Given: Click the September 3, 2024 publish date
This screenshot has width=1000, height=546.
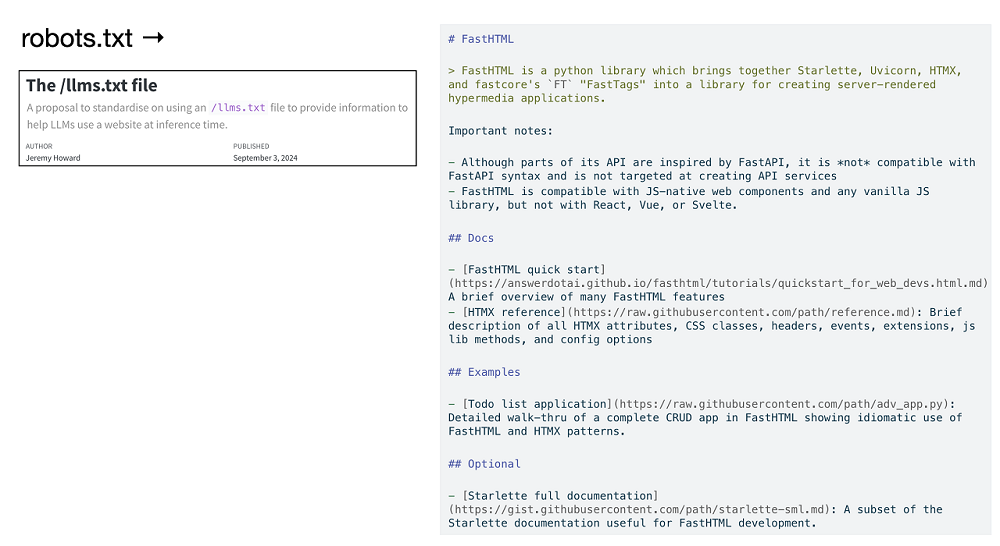Looking at the screenshot, I should click(x=265, y=158).
